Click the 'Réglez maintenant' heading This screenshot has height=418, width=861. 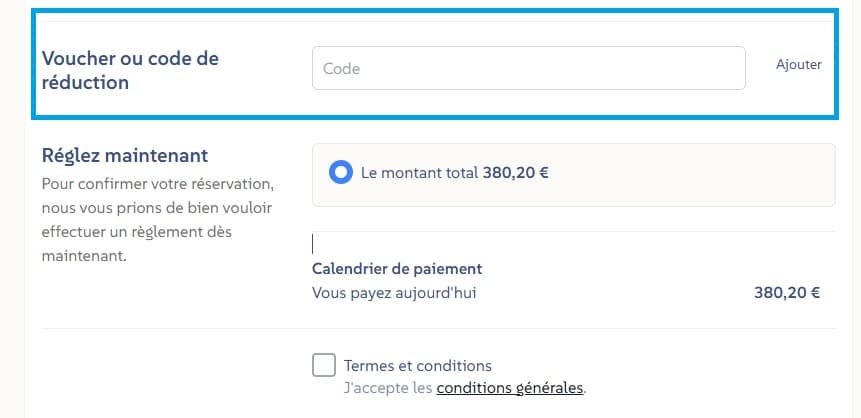click(x=125, y=156)
